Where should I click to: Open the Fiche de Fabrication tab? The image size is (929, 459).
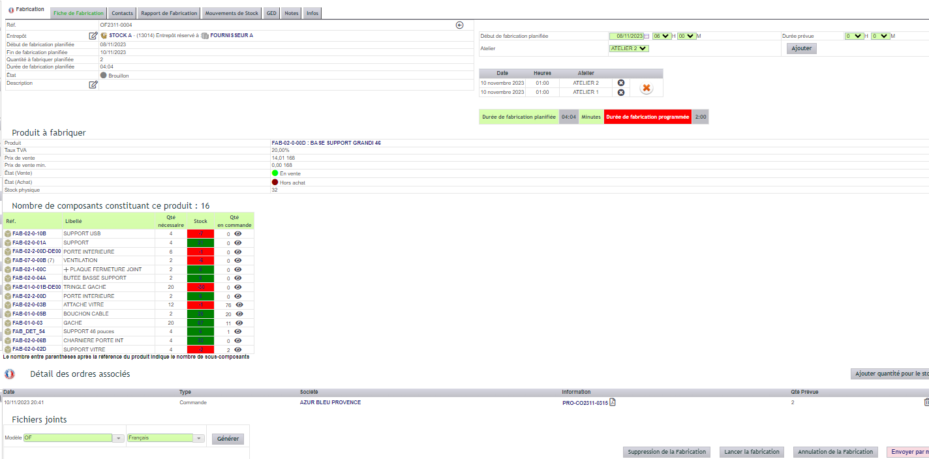[78, 13]
